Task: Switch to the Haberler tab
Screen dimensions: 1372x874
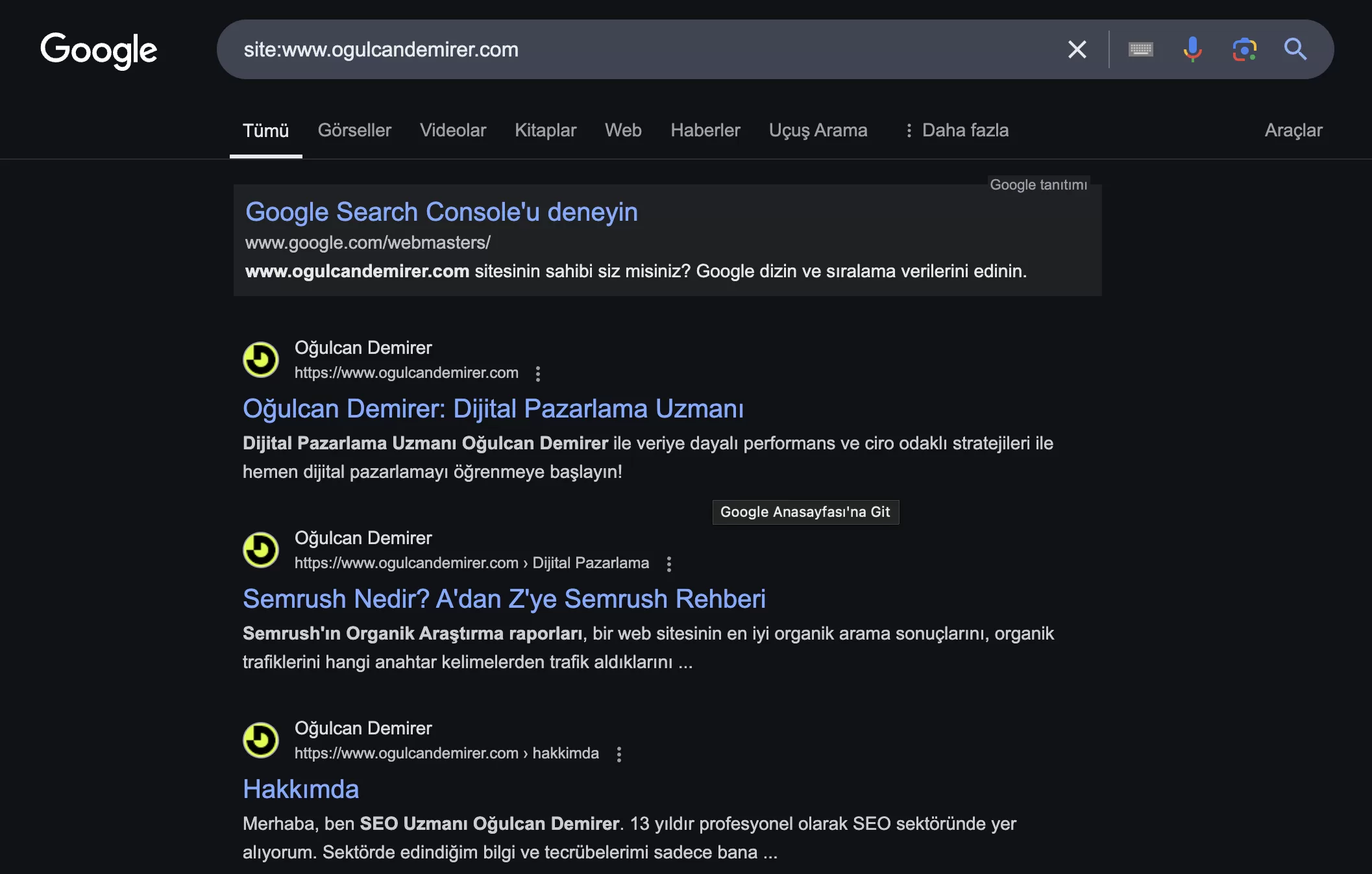Action: pos(705,131)
